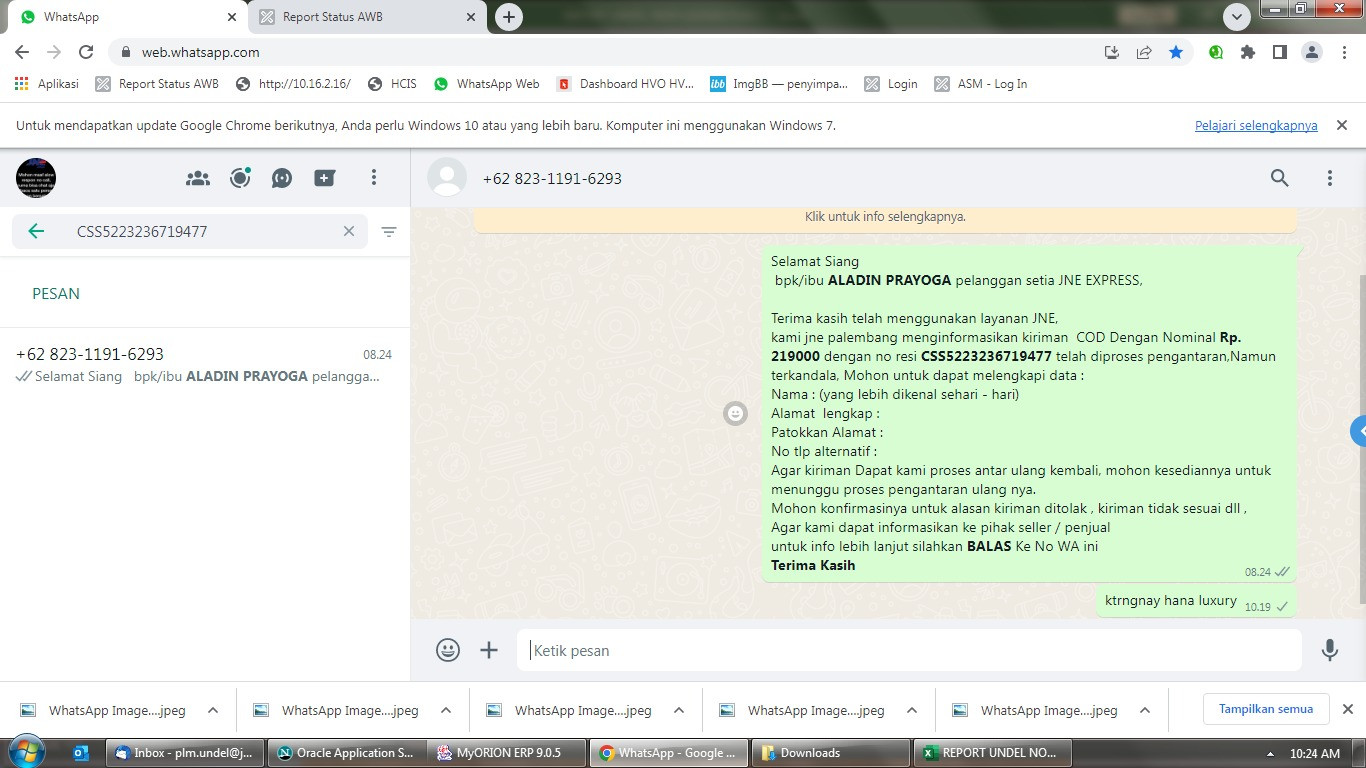Go back in browser history
This screenshot has height=768, width=1366.
(22, 52)
